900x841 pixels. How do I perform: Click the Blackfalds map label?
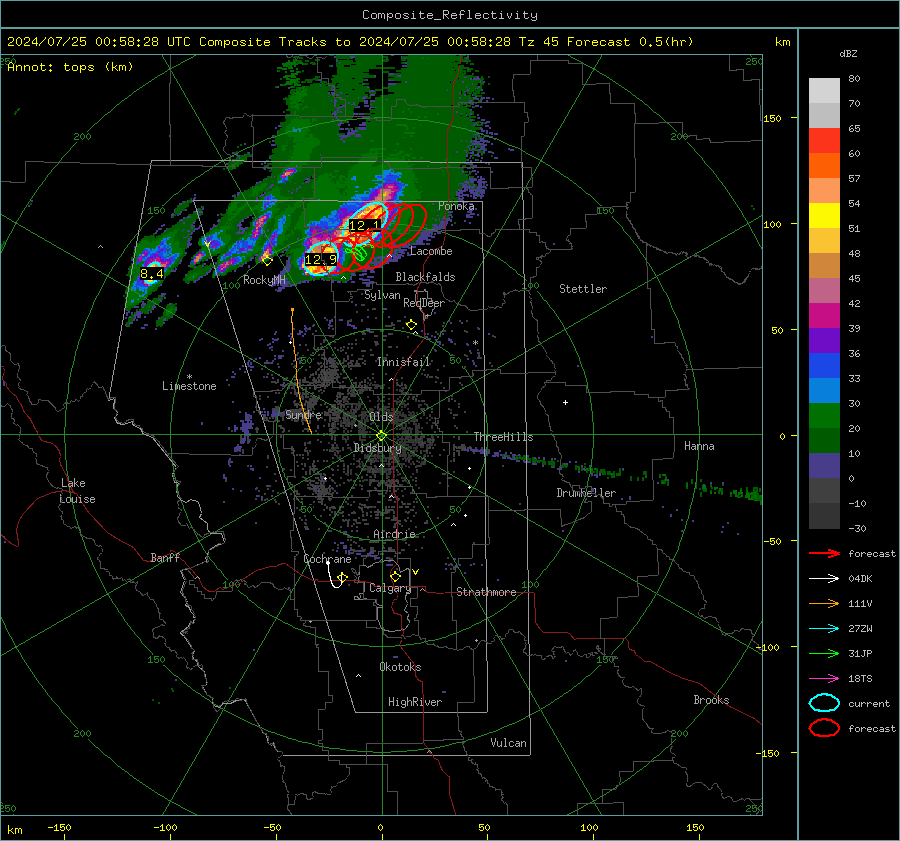425,277
